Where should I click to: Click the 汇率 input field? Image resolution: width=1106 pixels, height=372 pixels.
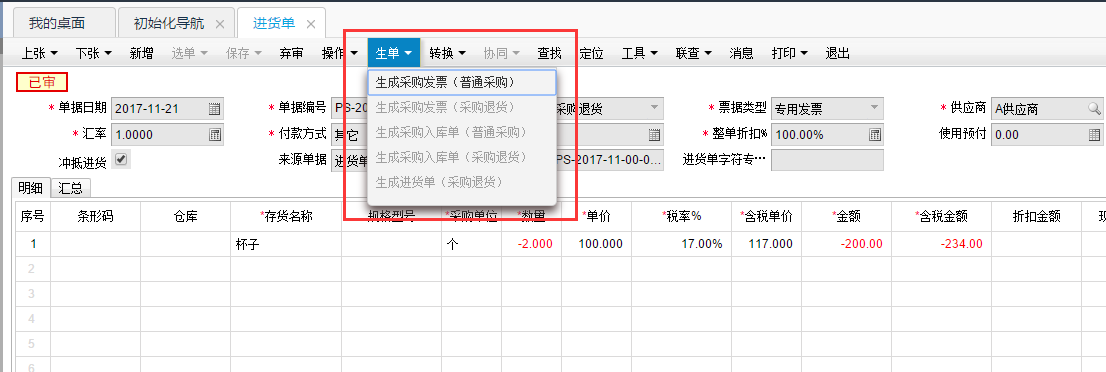coord(167,134)
